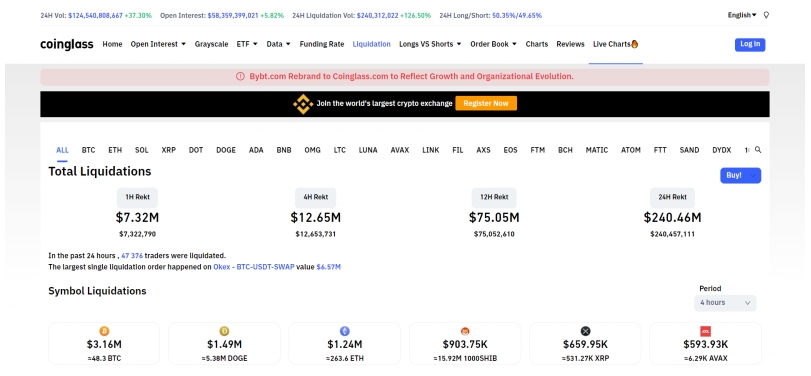This screenshot has height=376, width=811.
Task: Toggle the light bulb theme icon
Action: 766,16
